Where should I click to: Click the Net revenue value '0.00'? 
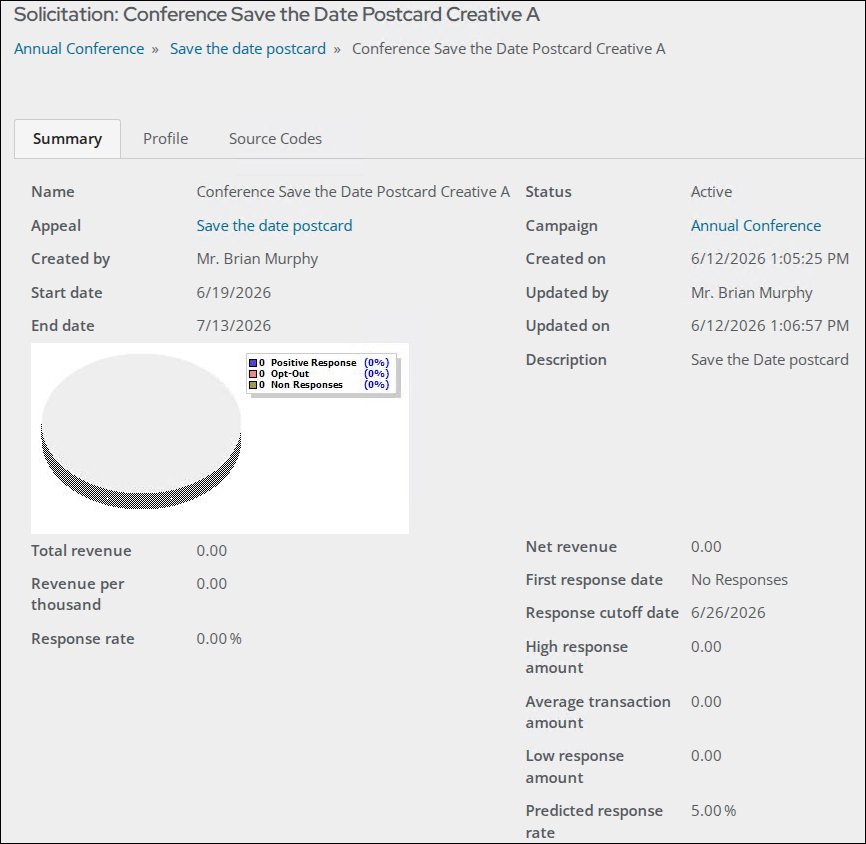click(x=706, y=547)
